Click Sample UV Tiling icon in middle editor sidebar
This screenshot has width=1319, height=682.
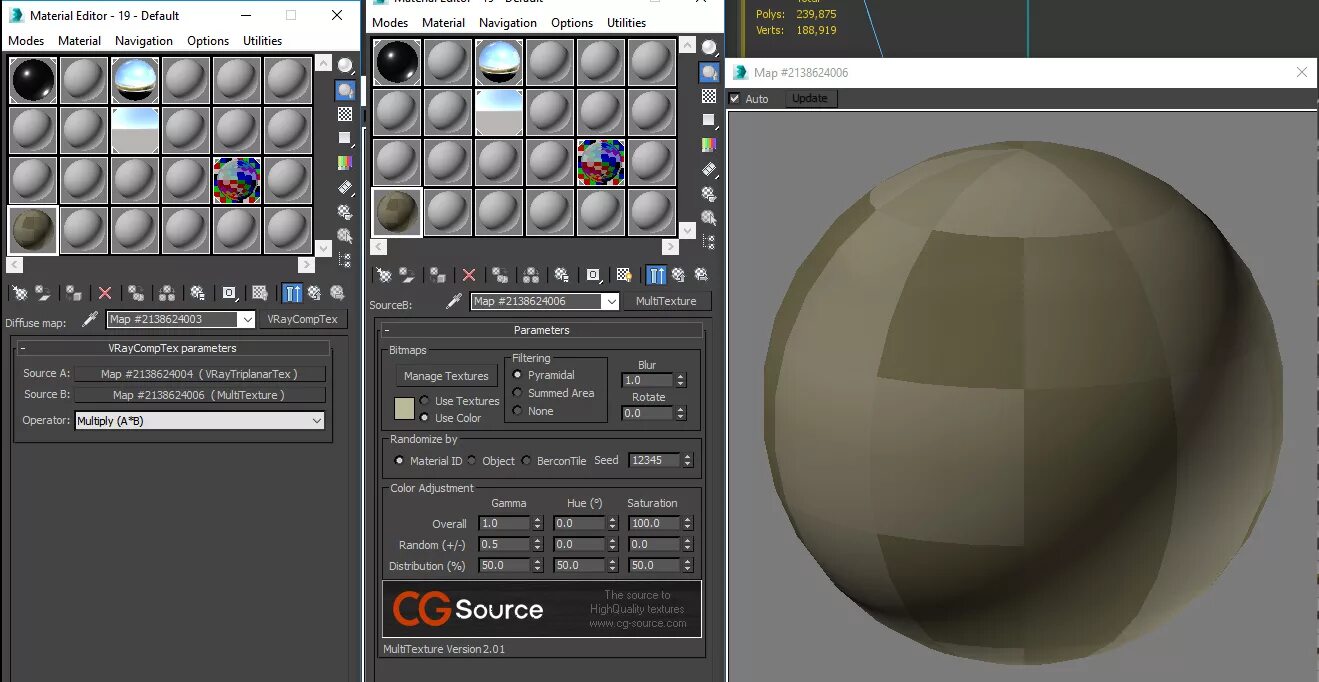709,120
